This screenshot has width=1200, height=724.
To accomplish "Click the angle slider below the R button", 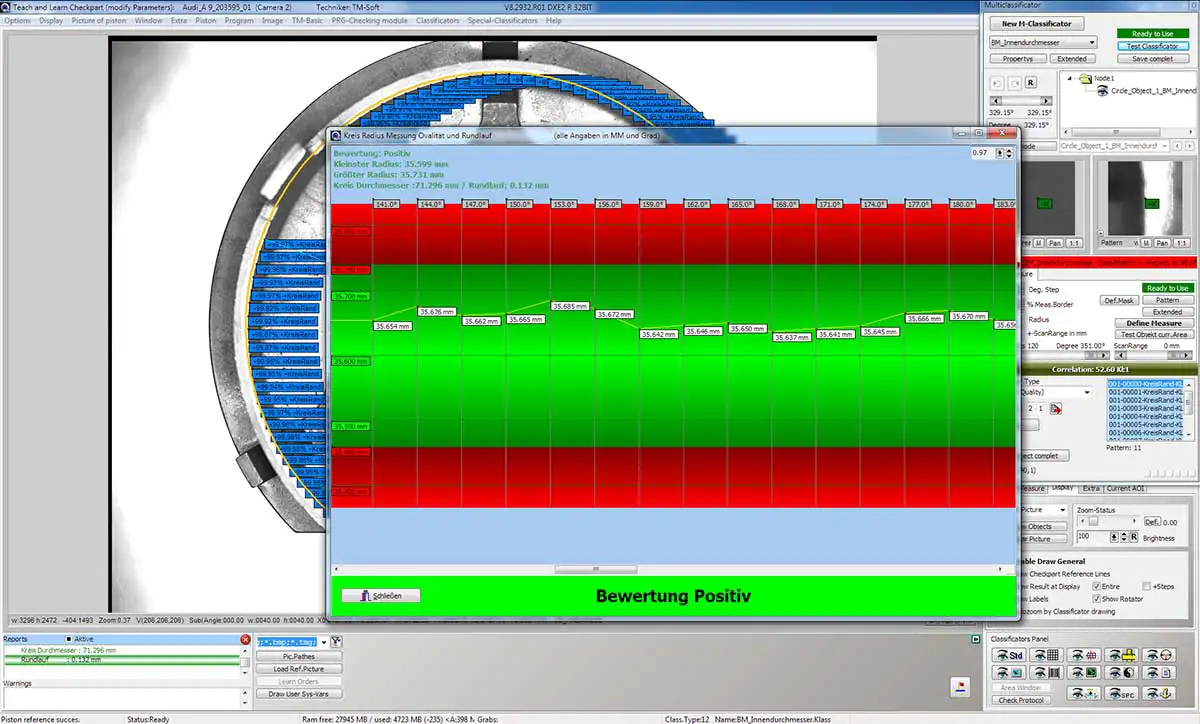I will coord(1022,101).
